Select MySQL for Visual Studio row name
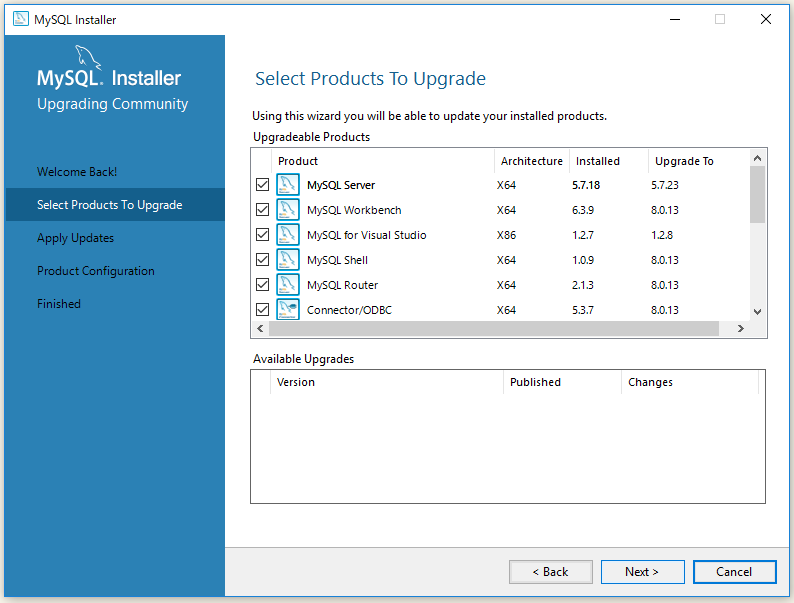The height and width of the screenshot is (603, 794). [x=367, y=235]
